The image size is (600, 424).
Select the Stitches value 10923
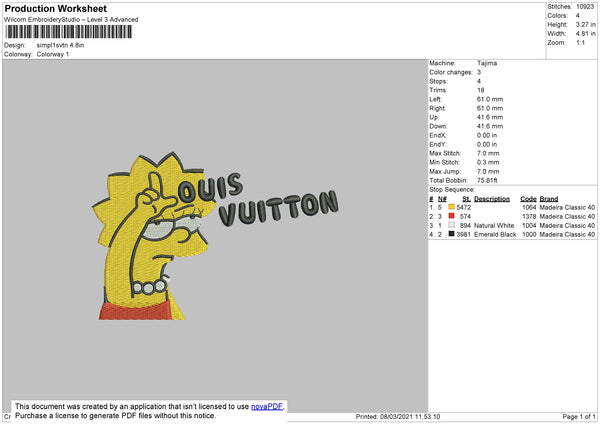pyautogui.click(x=585, y=7)
